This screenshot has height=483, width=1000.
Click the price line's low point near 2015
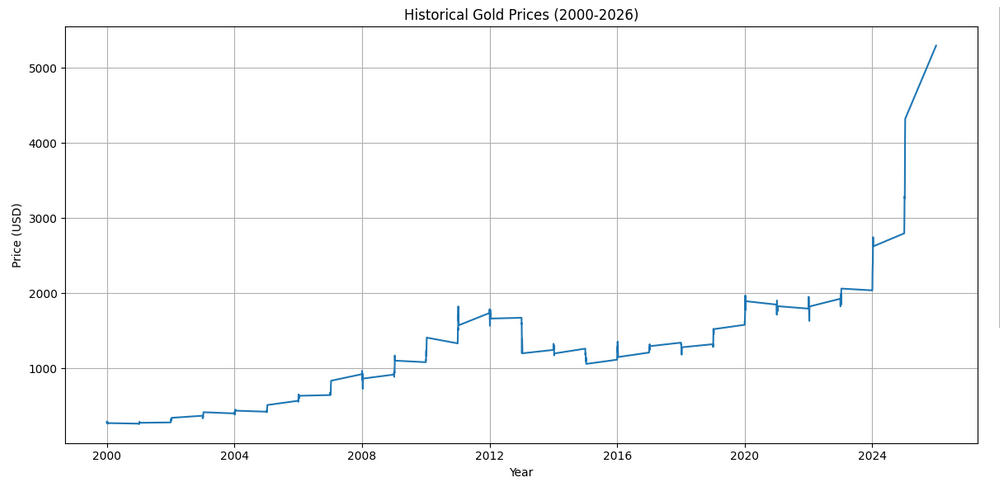pos(586,363)
